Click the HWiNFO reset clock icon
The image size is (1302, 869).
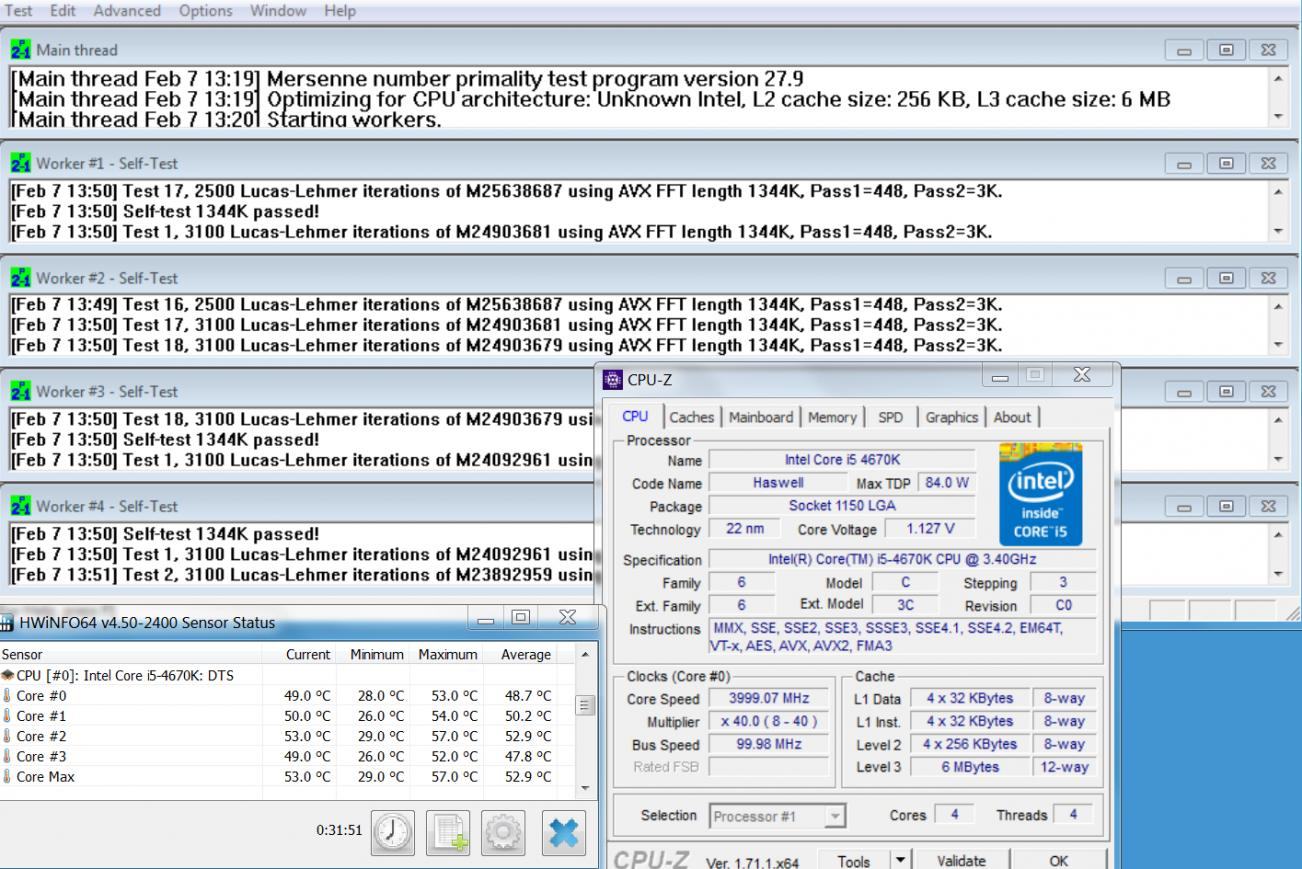(394, 831)
